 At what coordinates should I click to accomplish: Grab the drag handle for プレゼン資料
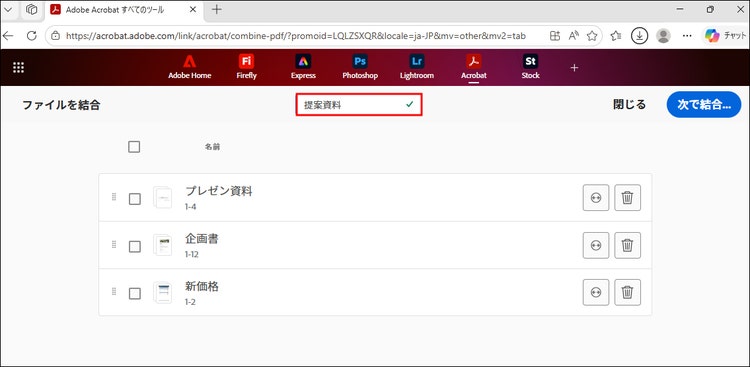pos(114,197)
